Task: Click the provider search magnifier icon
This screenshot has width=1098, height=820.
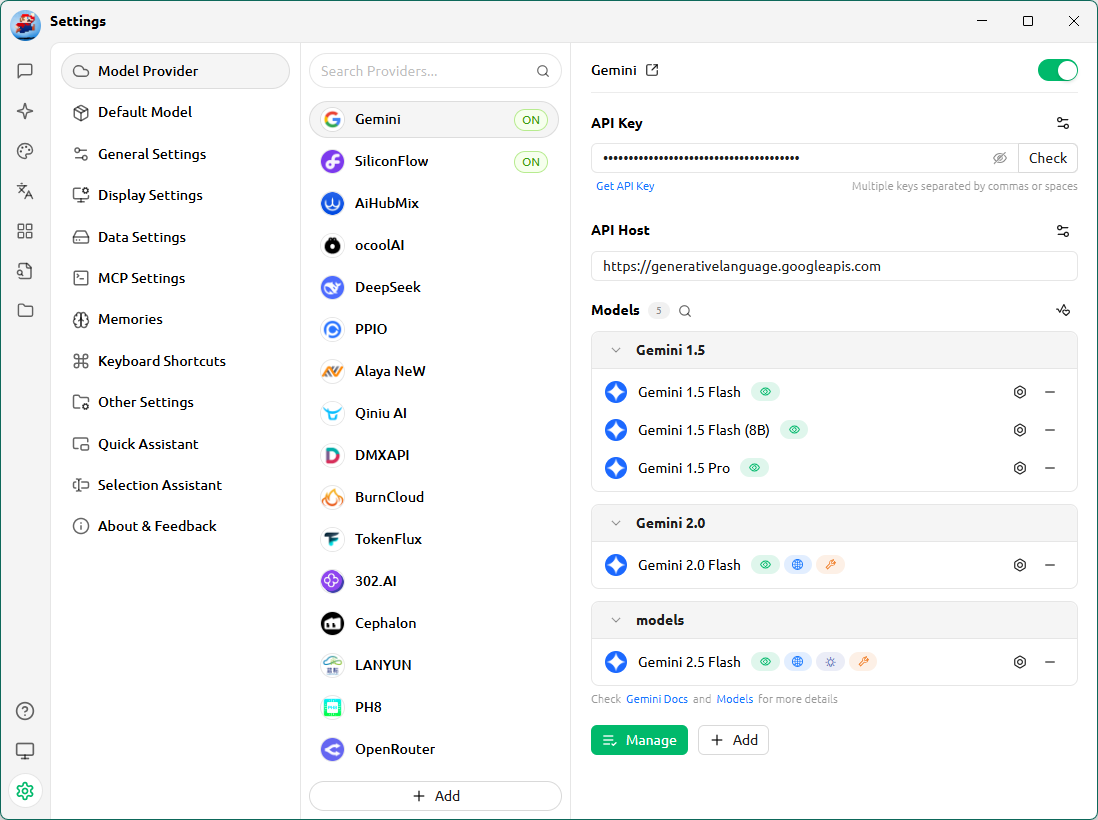Action: (x=543, y=71)
